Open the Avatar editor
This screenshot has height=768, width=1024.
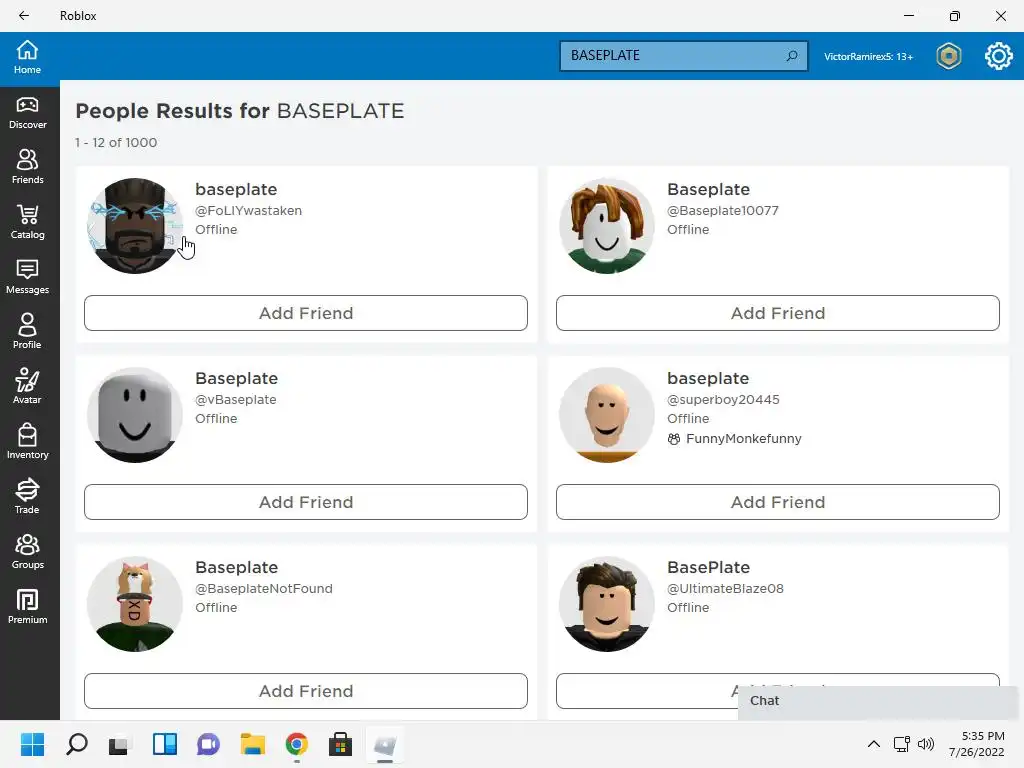(x=27, y=387)
